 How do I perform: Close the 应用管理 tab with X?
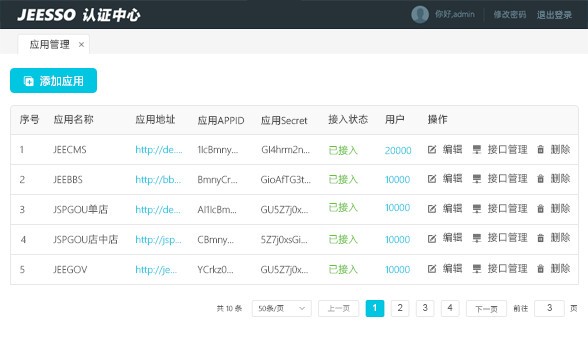[x=81, y=45]
